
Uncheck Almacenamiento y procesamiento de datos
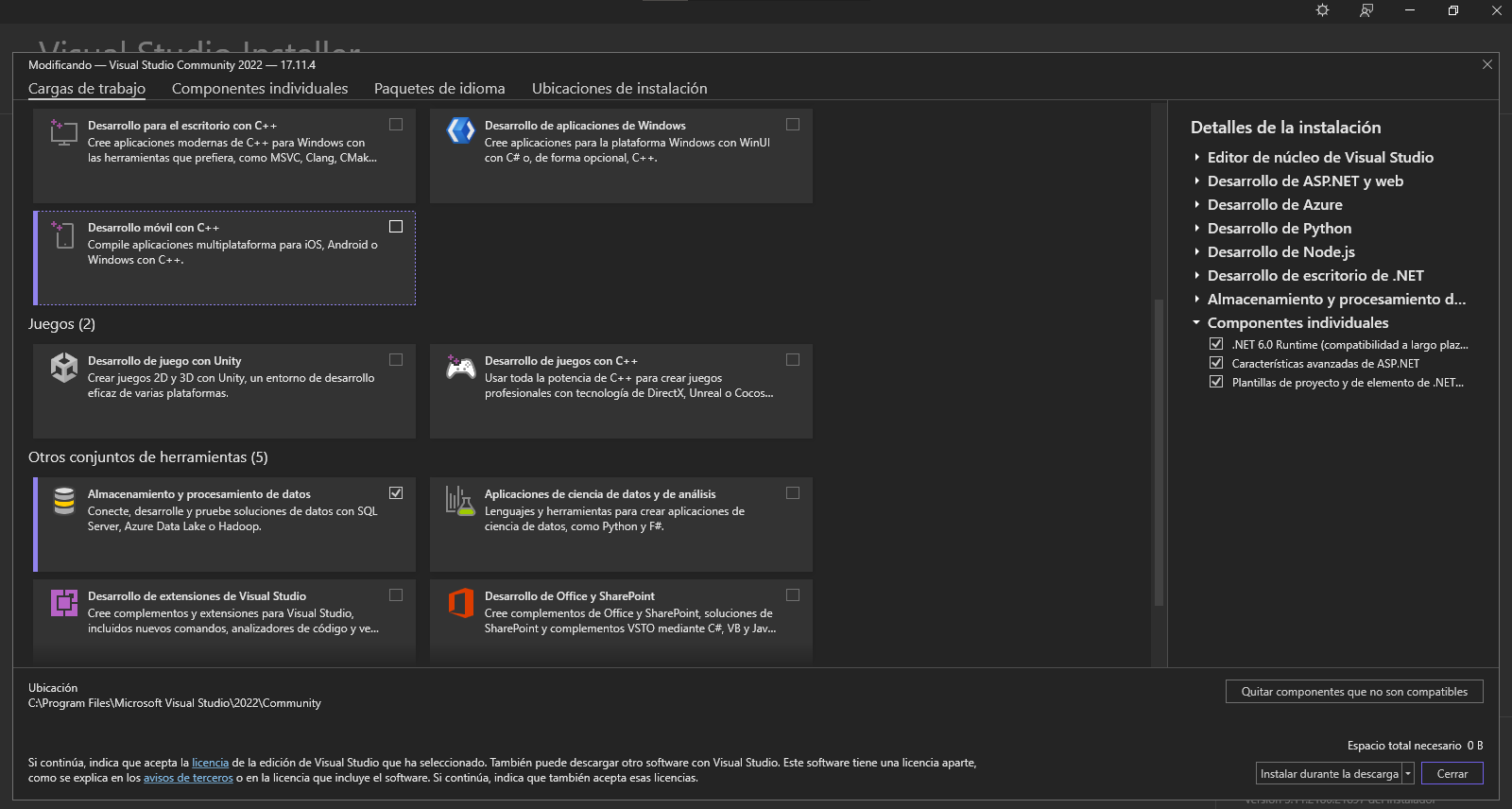396,492
